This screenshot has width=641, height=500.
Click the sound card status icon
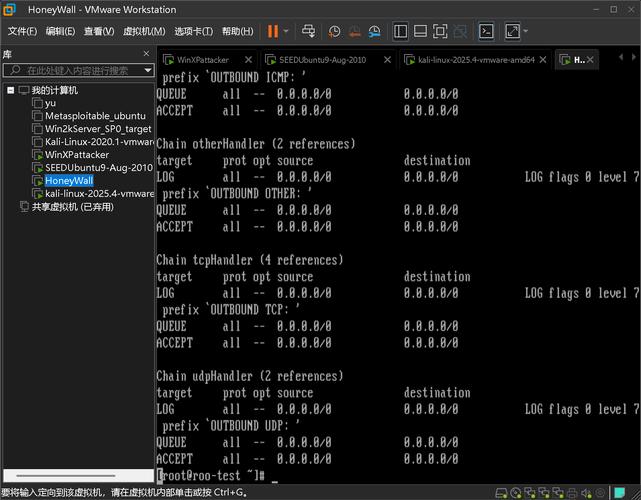[587, 493]
